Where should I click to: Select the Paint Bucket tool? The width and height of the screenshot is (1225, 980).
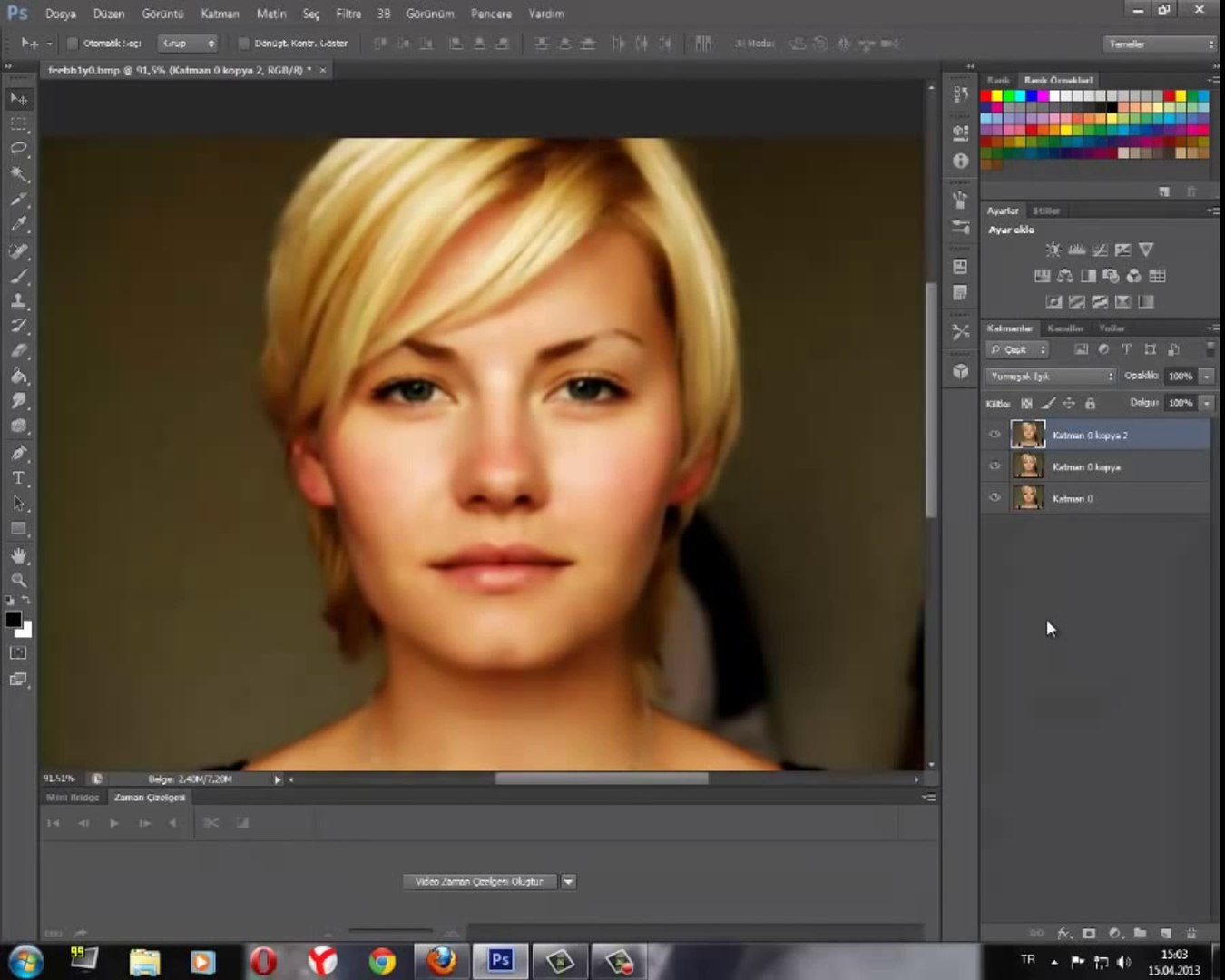18,377
